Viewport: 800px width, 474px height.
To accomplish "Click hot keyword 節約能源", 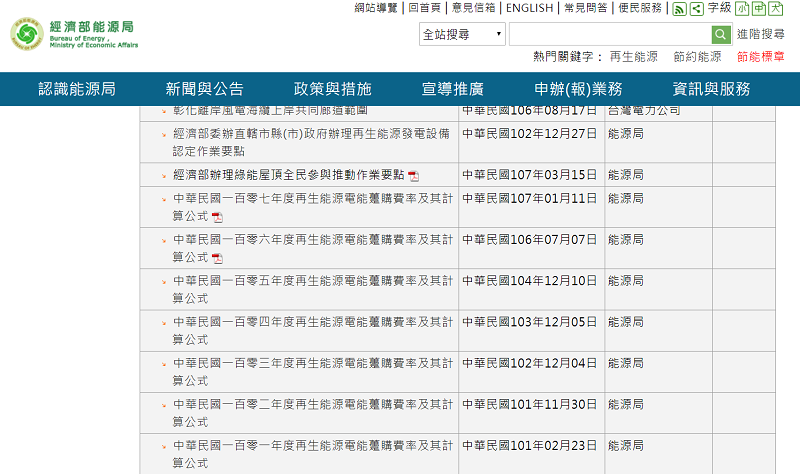I will pyautogui.click(x=697, y=57).
